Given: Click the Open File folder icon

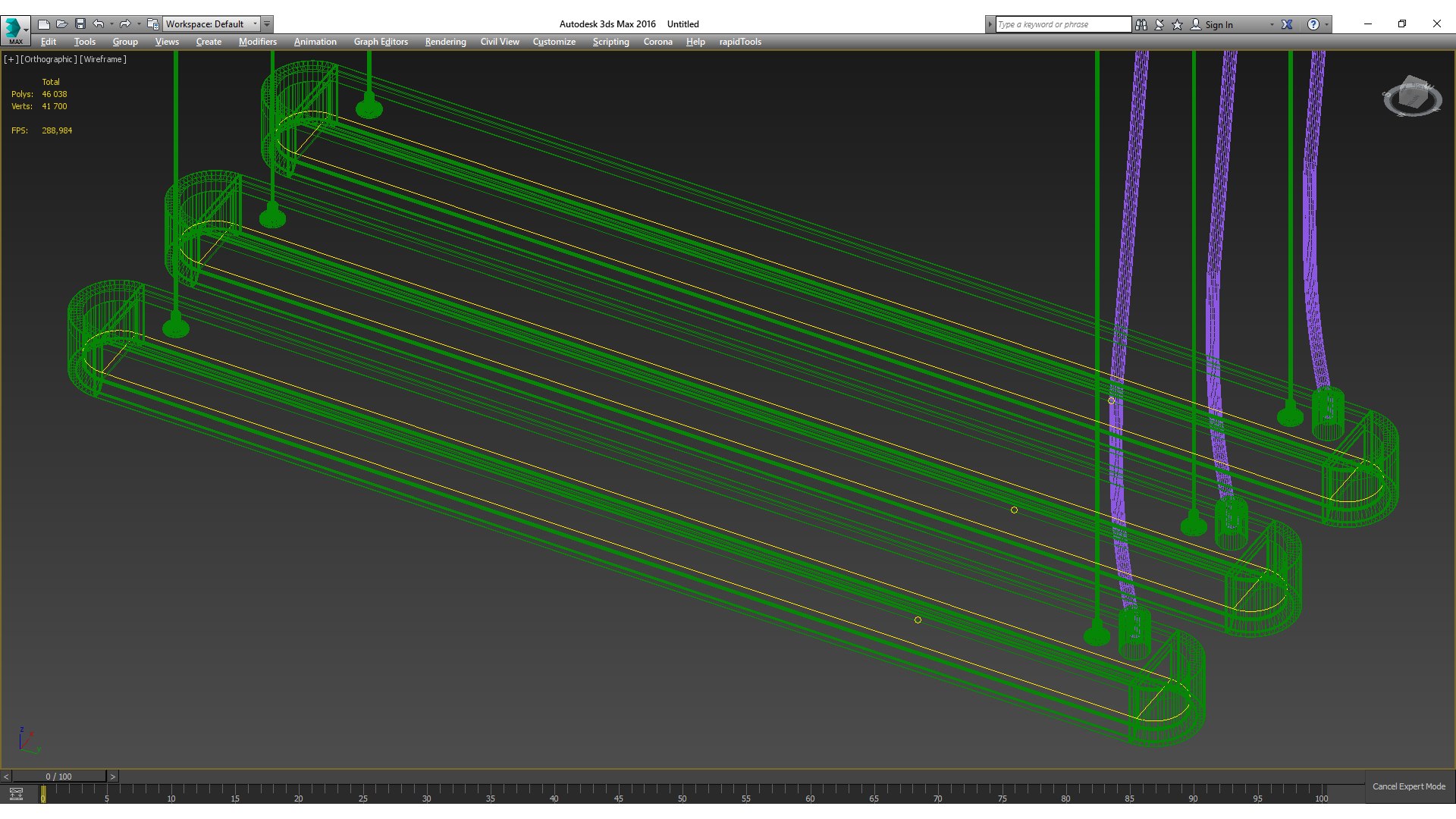Looking at the screenshot, I should (x=62, y=24).
